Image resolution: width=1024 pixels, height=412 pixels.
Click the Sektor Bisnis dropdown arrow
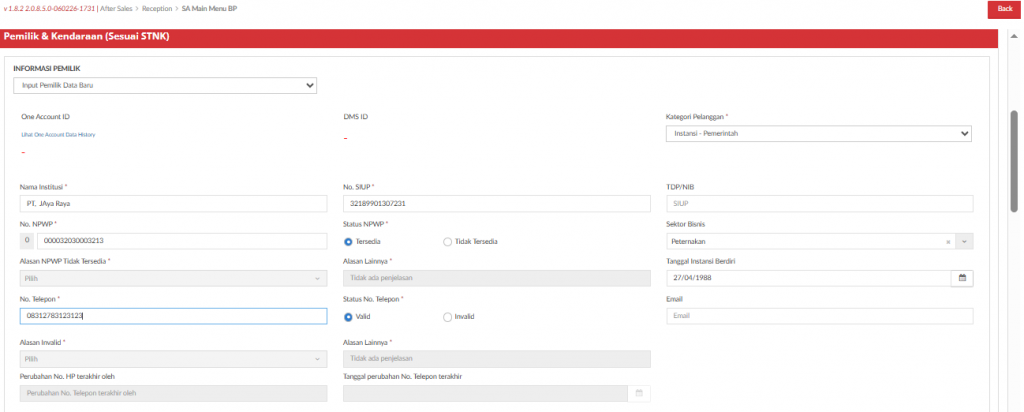(x=963, y=241)
